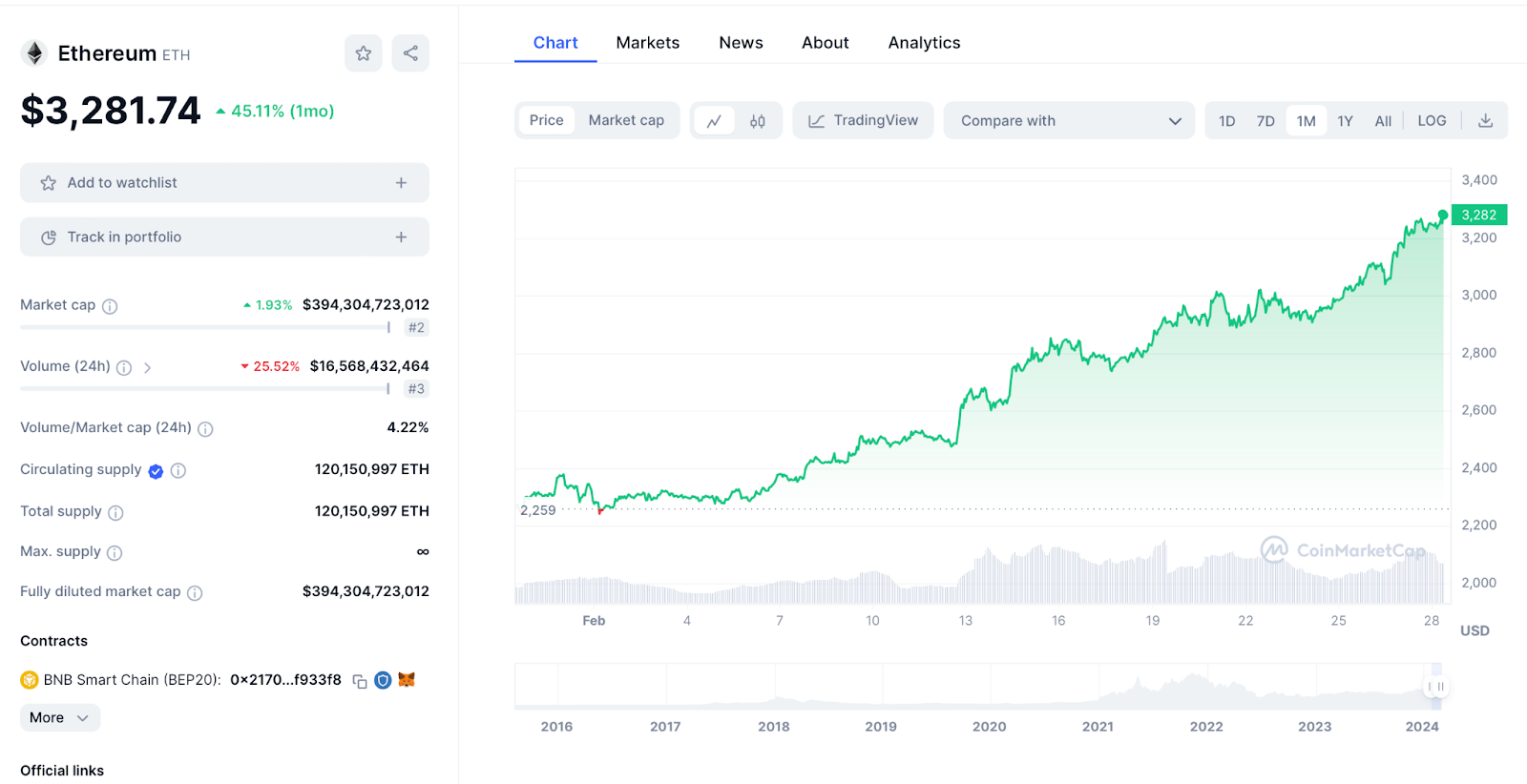
Task: Open the News tab
Action: 741,43
